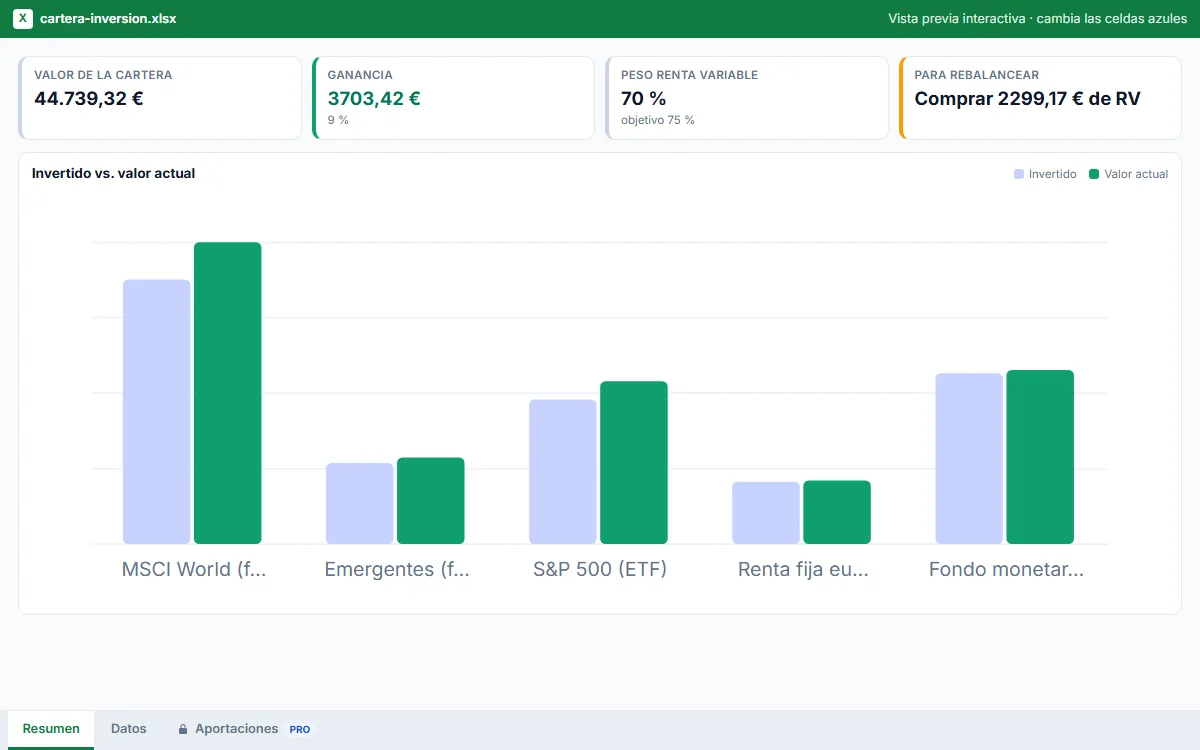Screen dimensions: 1200x750
Task: Open the Datos sheet tab
Action: 129,729
